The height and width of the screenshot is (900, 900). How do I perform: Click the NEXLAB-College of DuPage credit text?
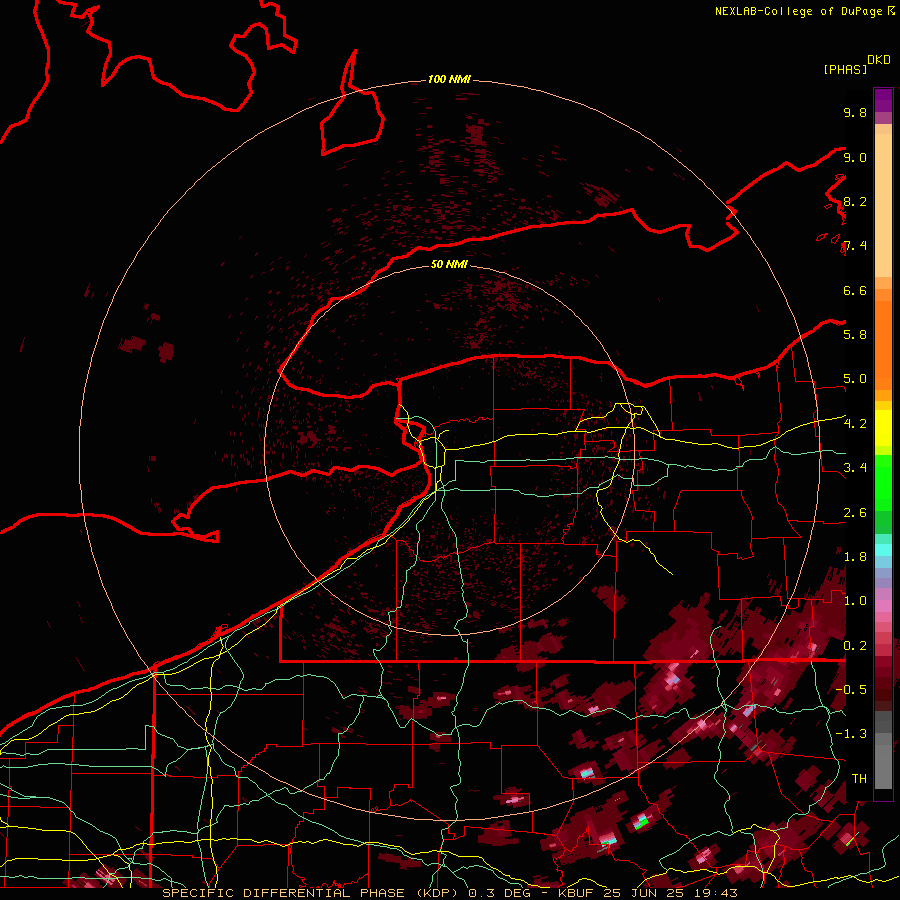[800, 11]
